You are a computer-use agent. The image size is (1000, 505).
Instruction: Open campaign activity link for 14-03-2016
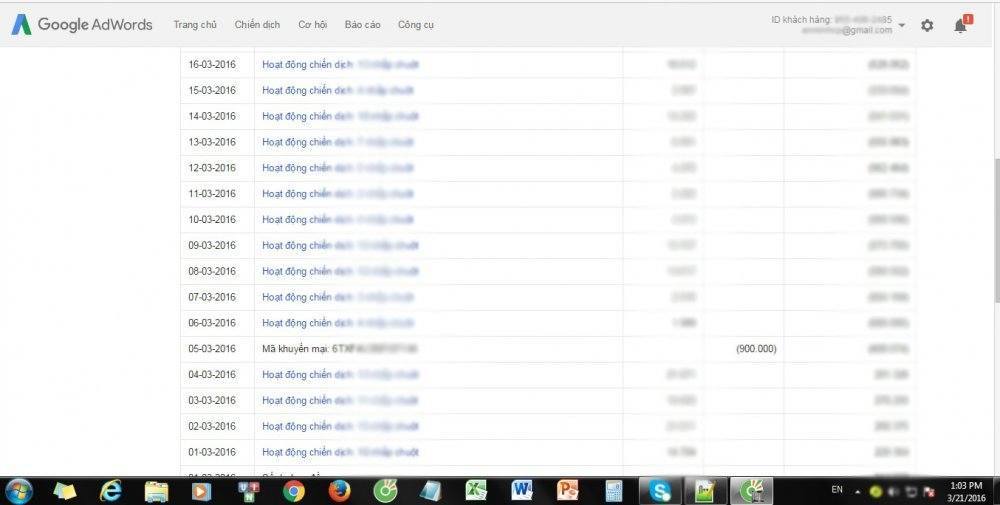click(341, 116)
